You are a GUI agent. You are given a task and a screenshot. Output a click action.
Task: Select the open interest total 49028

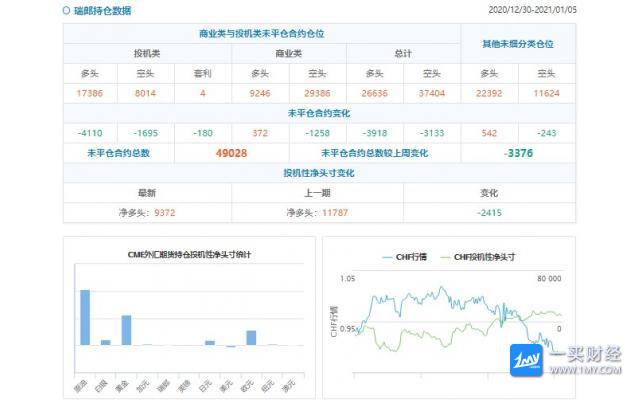(231, 153)
